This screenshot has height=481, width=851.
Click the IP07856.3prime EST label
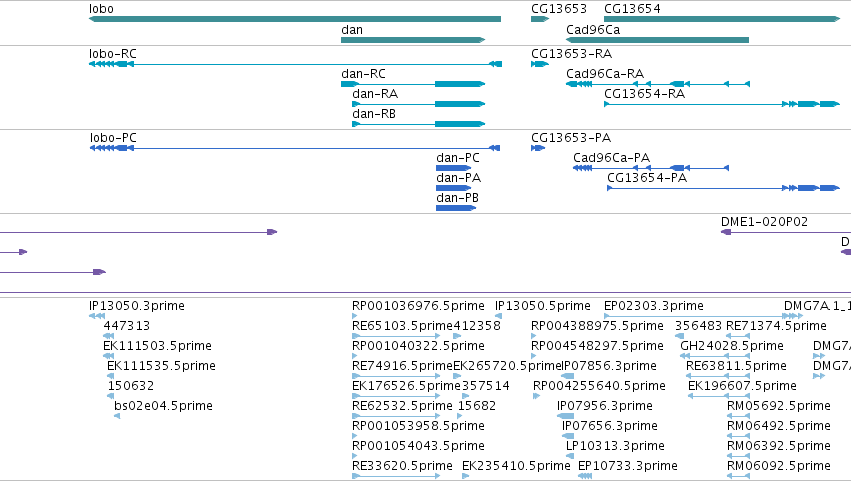(x=609, y=366)
